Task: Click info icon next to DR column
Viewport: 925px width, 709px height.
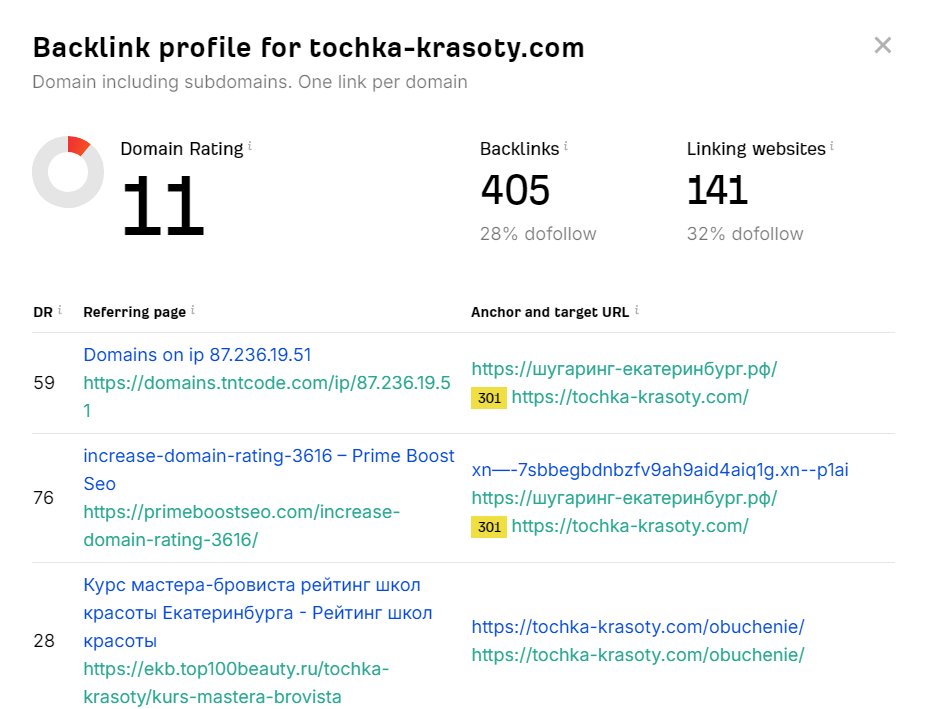Action: (x=60, y=311)
